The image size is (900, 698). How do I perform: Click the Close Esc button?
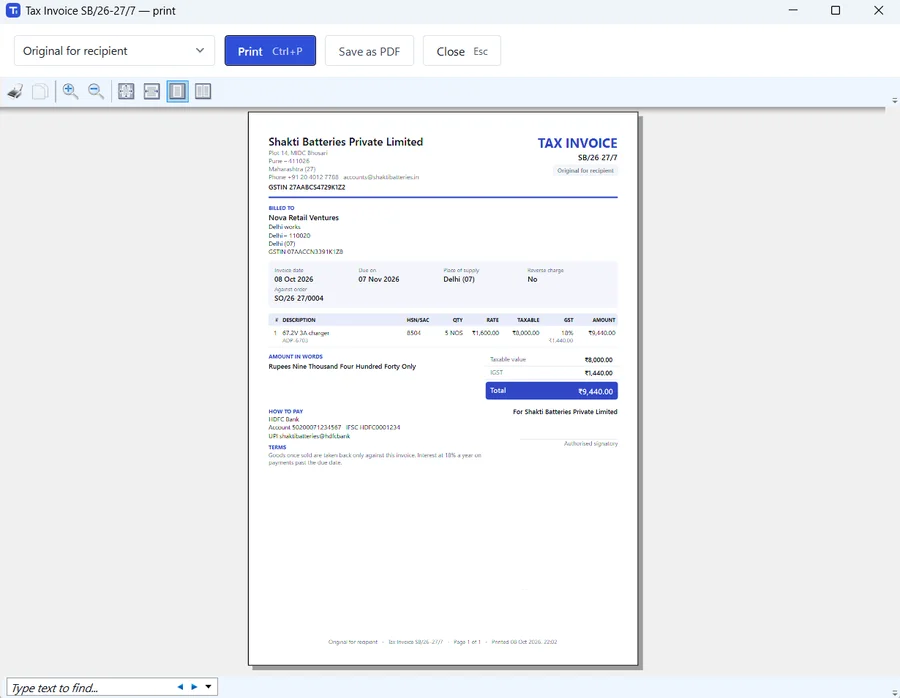click(x=461, y=51)
